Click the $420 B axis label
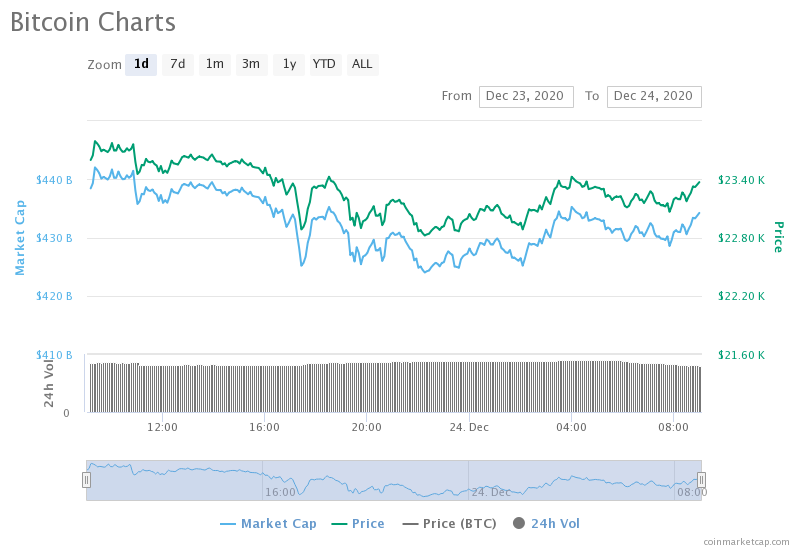 point(54,296)
